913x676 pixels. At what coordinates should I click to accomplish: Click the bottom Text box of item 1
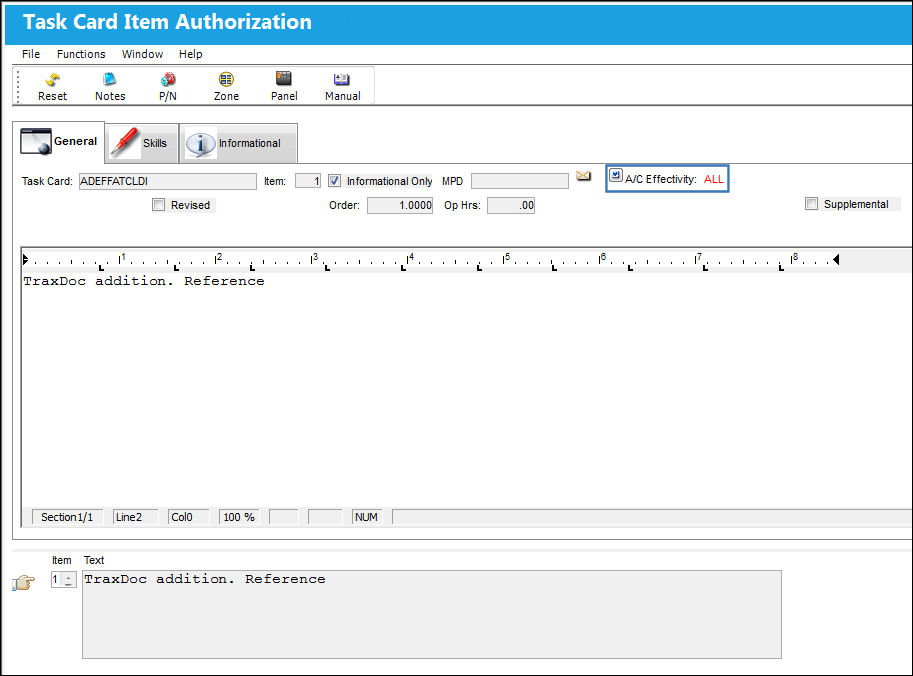click(432, 614)
